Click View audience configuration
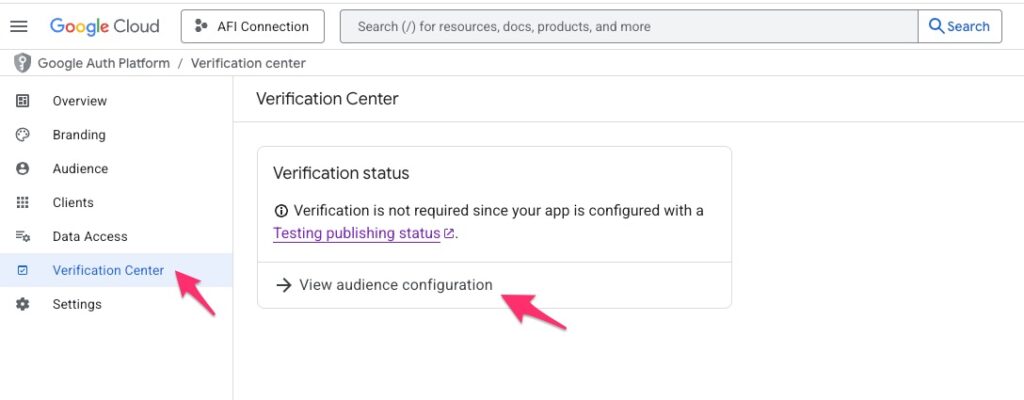This screenshot has height=400, width=1024. point(395,285)
